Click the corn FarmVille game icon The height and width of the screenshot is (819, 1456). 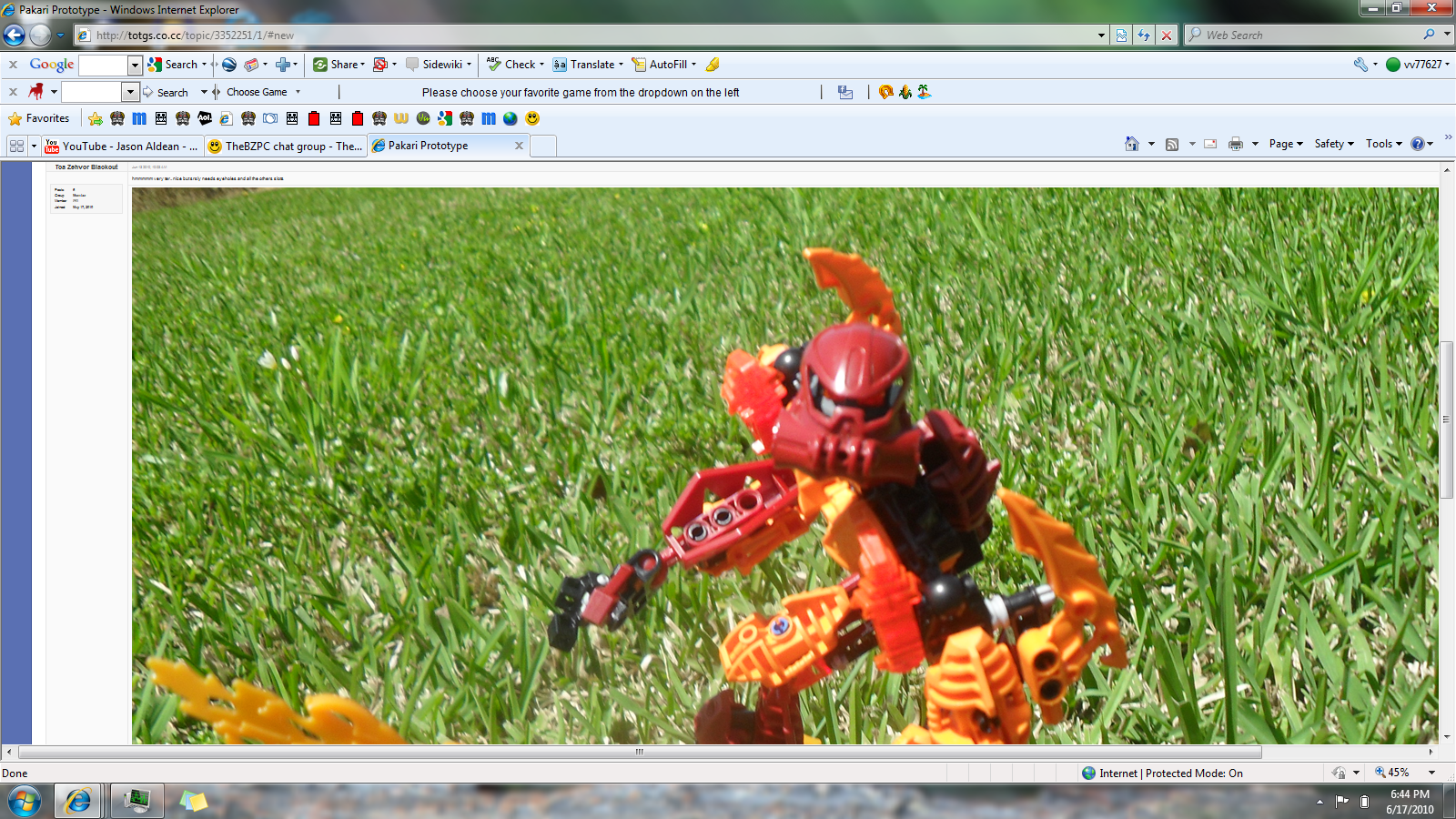pyautogui.click(x=905, y=92)
